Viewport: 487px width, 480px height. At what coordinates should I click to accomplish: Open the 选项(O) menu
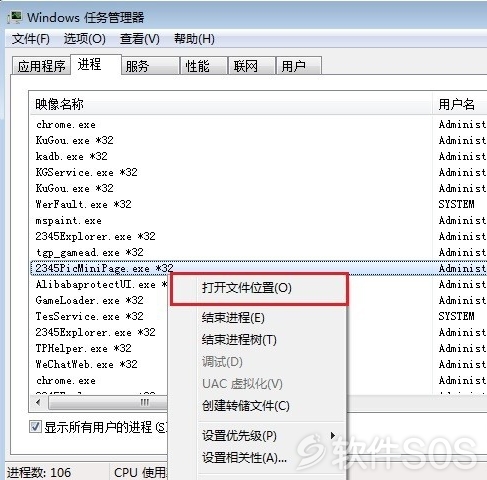pyautogui.click(x=85, y=39)
